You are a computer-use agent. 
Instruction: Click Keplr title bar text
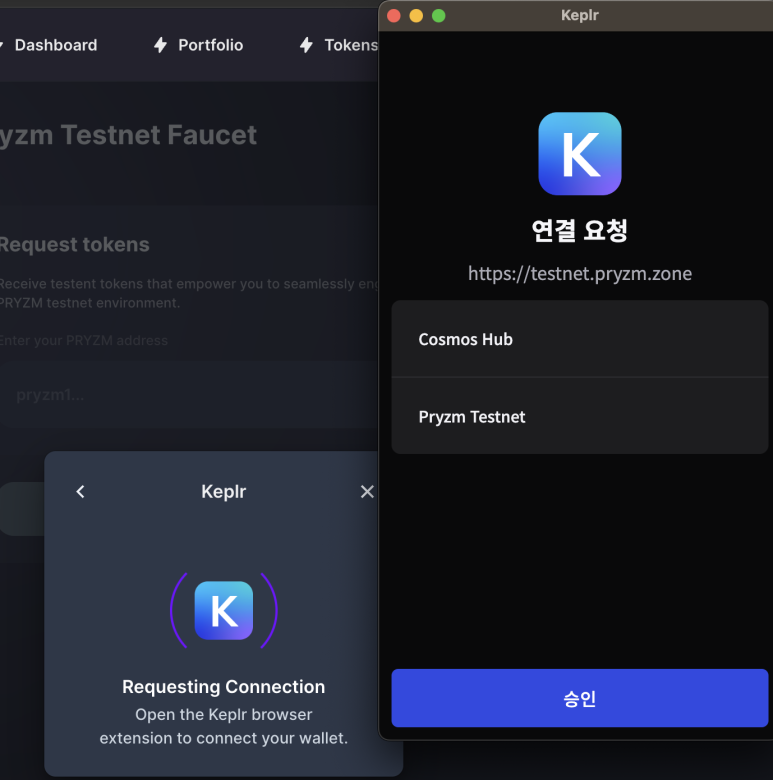pos(580,15)
